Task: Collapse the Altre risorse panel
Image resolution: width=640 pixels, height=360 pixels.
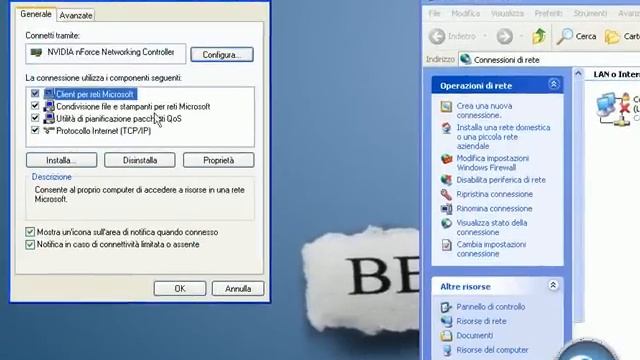Action: (x=553, y=285)
